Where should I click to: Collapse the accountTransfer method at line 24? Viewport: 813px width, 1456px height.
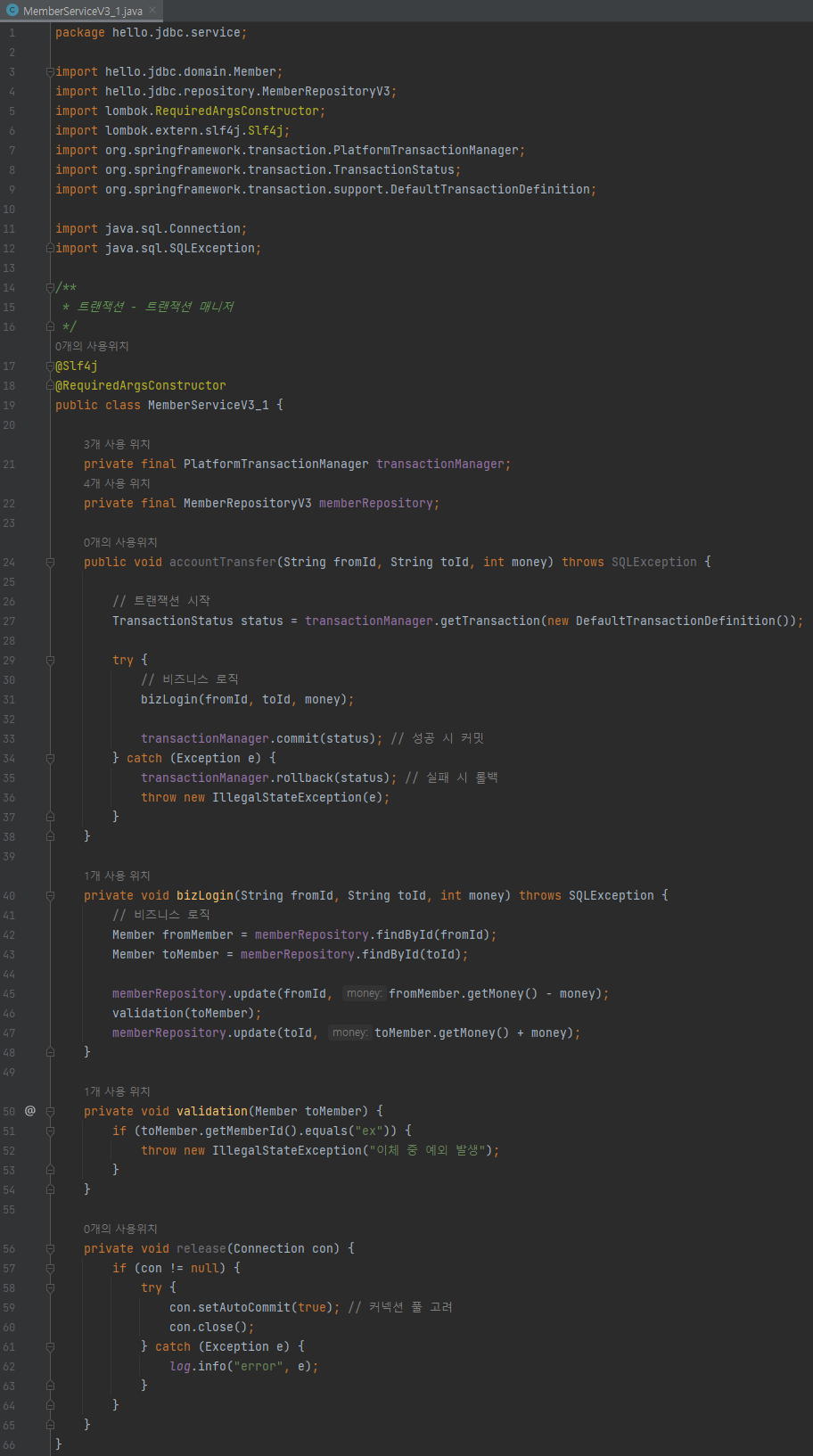(x=50, y=563)
